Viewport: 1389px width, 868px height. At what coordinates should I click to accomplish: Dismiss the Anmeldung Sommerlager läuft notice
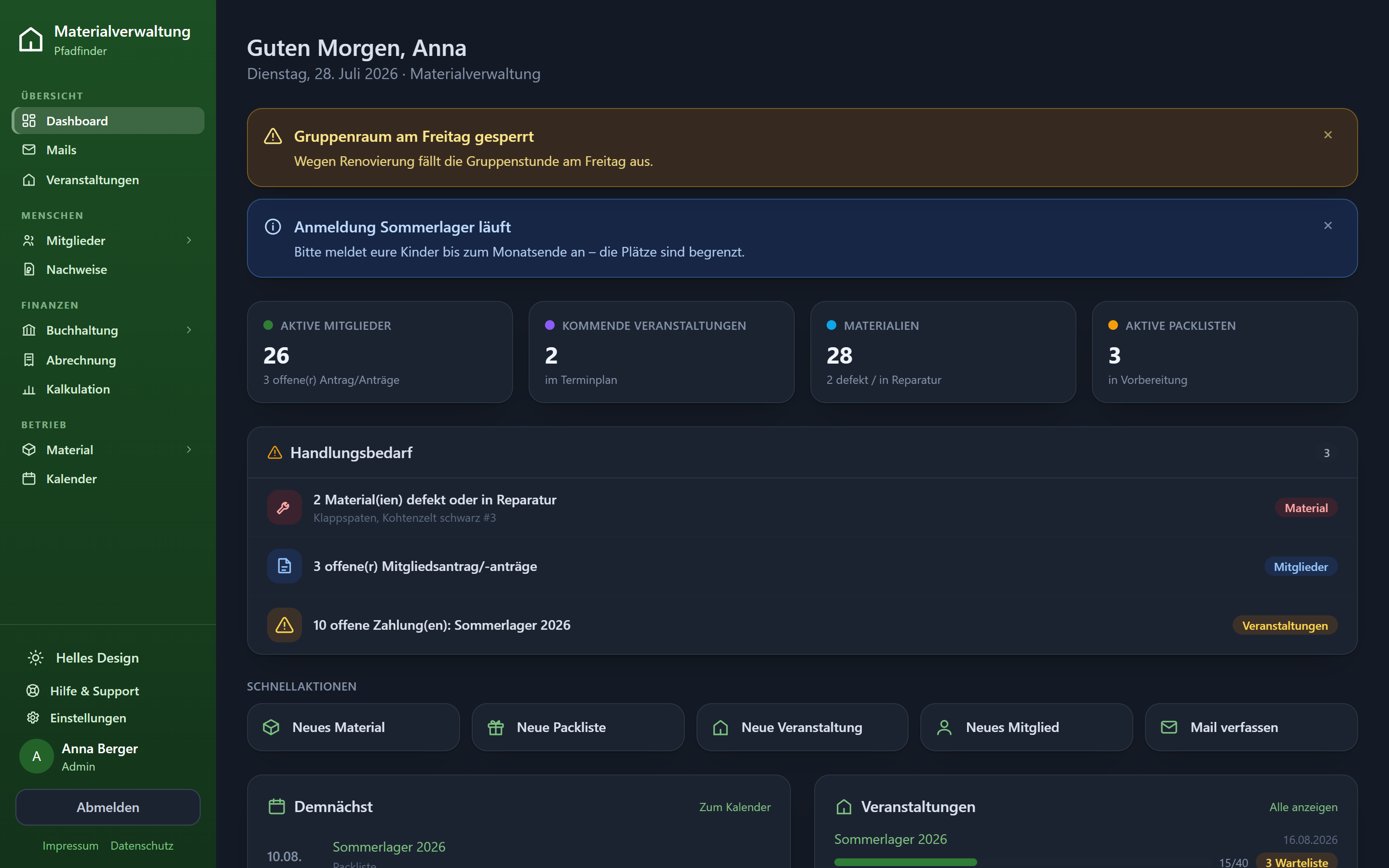[x=1328, y=226]
